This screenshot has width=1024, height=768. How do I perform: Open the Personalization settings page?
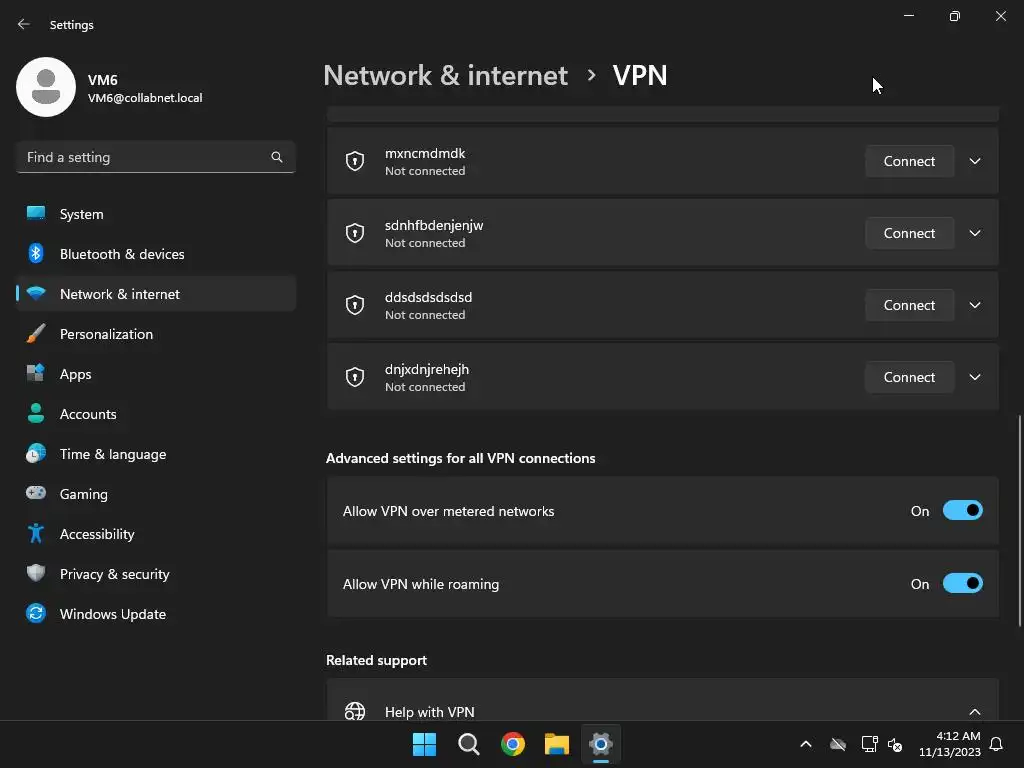(x=106, y=334)
